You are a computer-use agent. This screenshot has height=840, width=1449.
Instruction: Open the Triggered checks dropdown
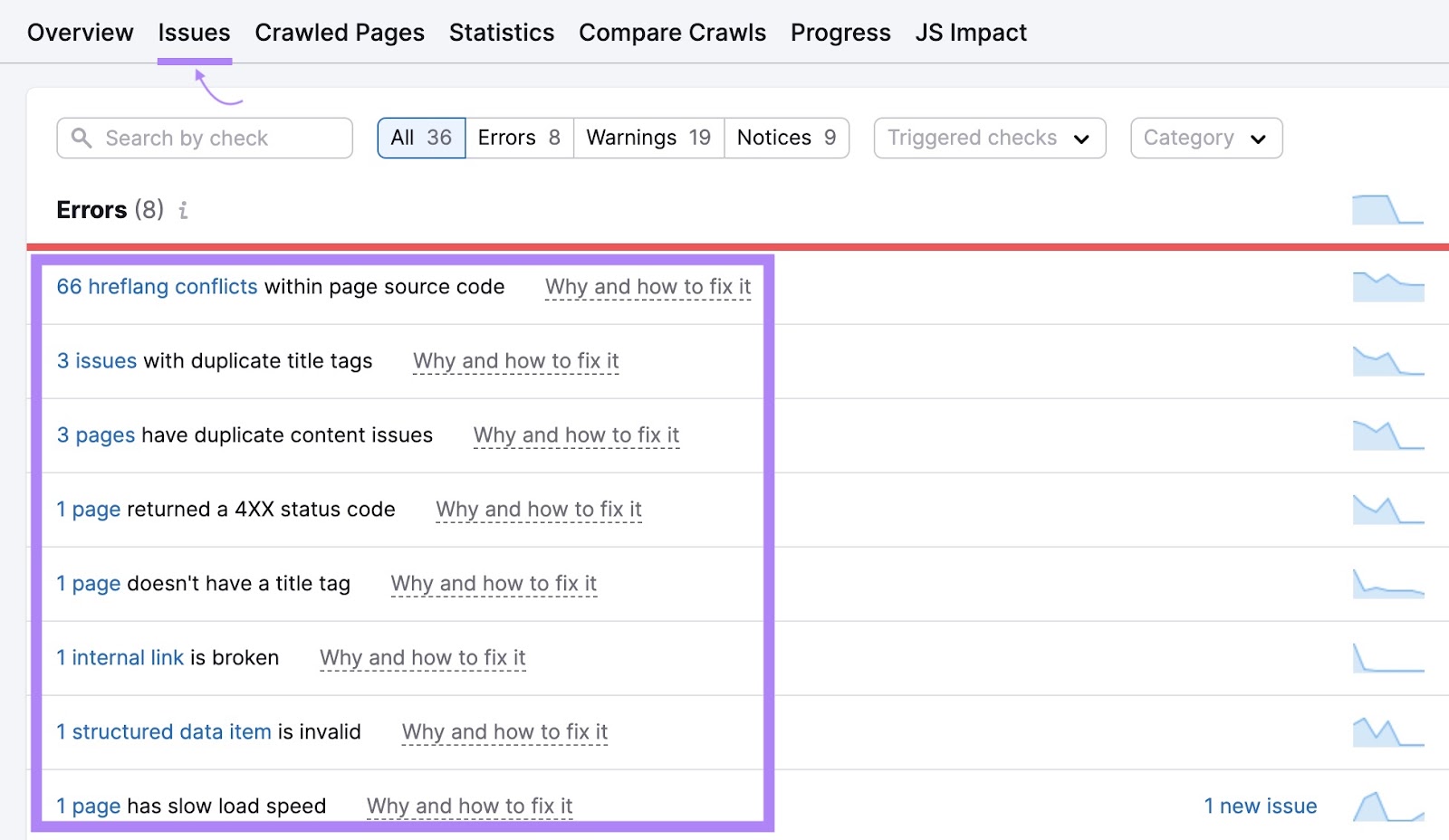[x=988, y=138]
